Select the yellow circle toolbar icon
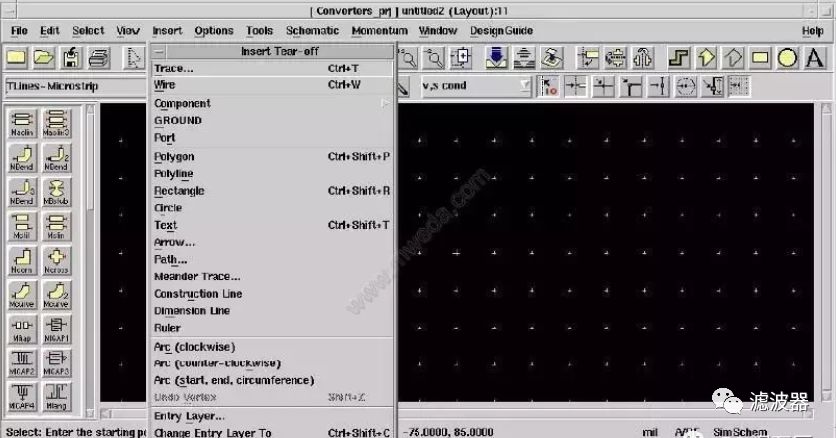The width and height of the screenshot is (836, 438). (787, 58)
